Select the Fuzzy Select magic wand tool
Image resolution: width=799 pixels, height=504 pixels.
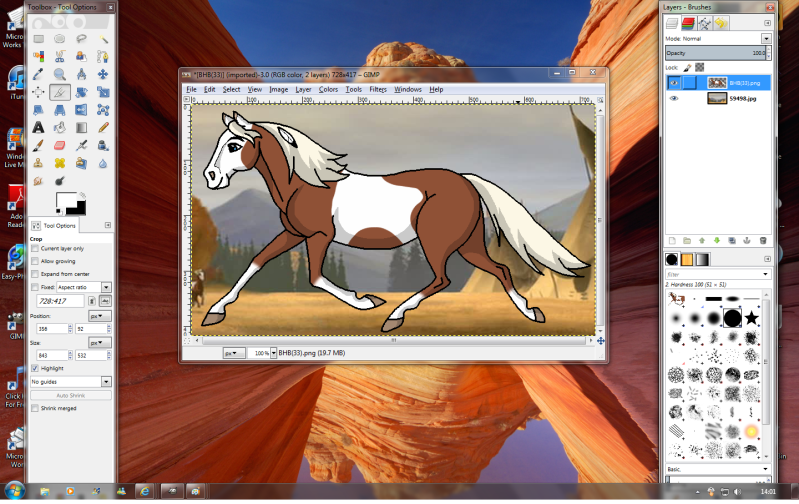[103, 39]
